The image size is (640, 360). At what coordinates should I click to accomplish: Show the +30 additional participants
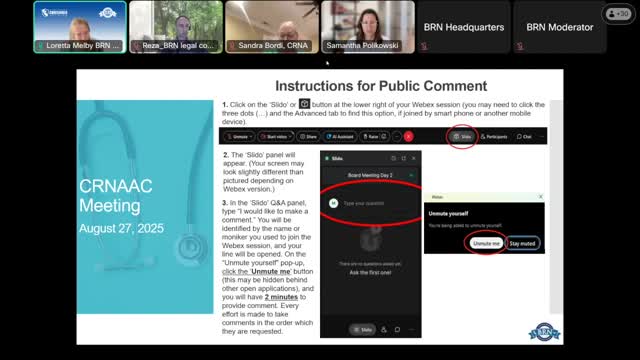(x=618, y=14)
